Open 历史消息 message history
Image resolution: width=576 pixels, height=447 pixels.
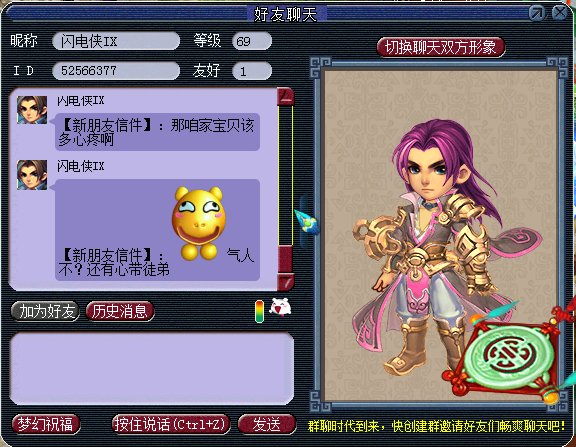[120, 311]
